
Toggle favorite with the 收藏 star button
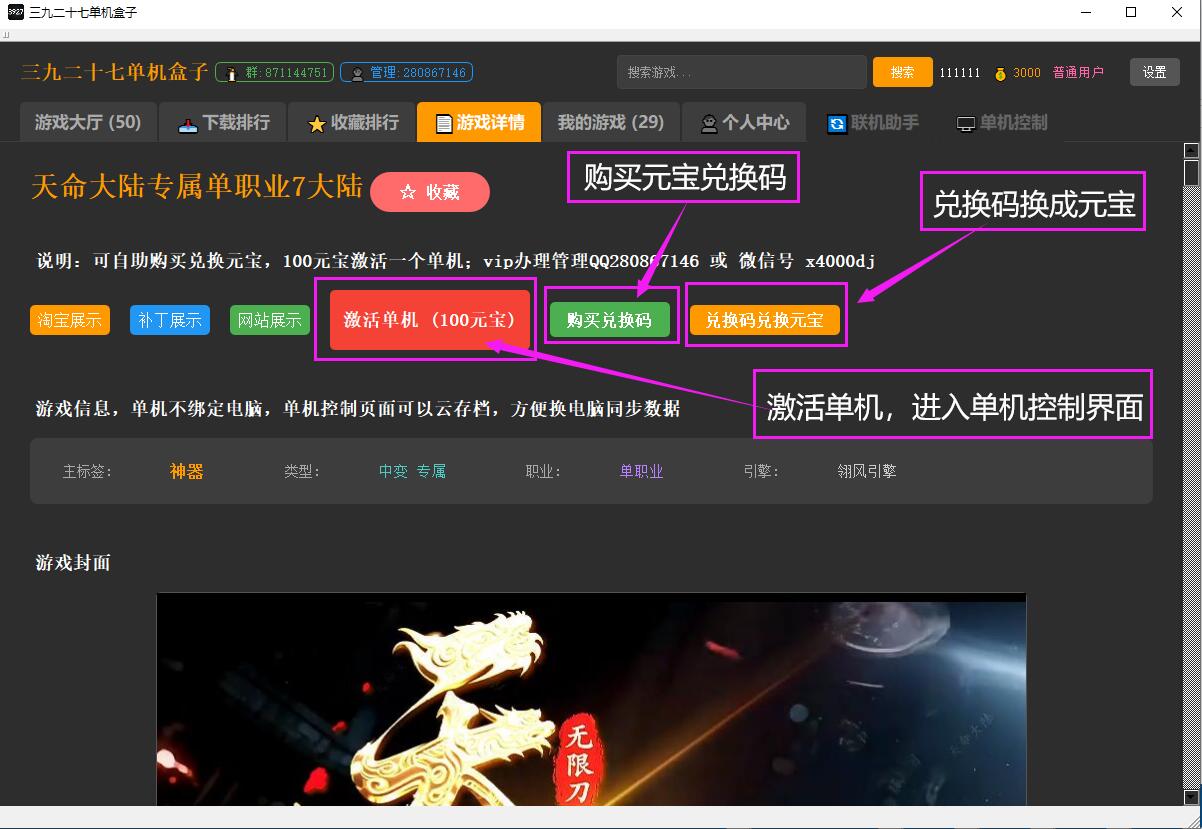[x=429, y=192]
